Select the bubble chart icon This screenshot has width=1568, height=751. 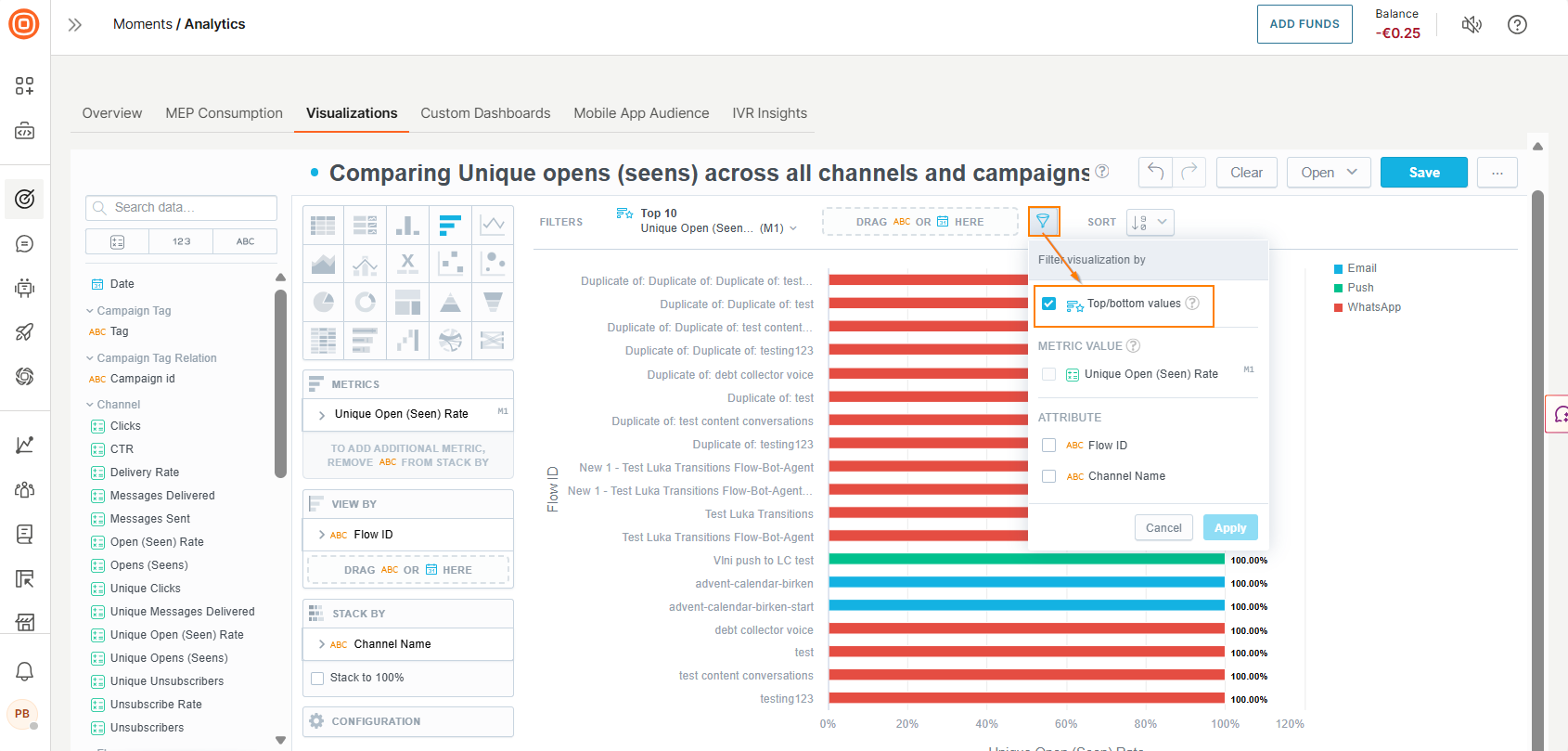(493, 264)
